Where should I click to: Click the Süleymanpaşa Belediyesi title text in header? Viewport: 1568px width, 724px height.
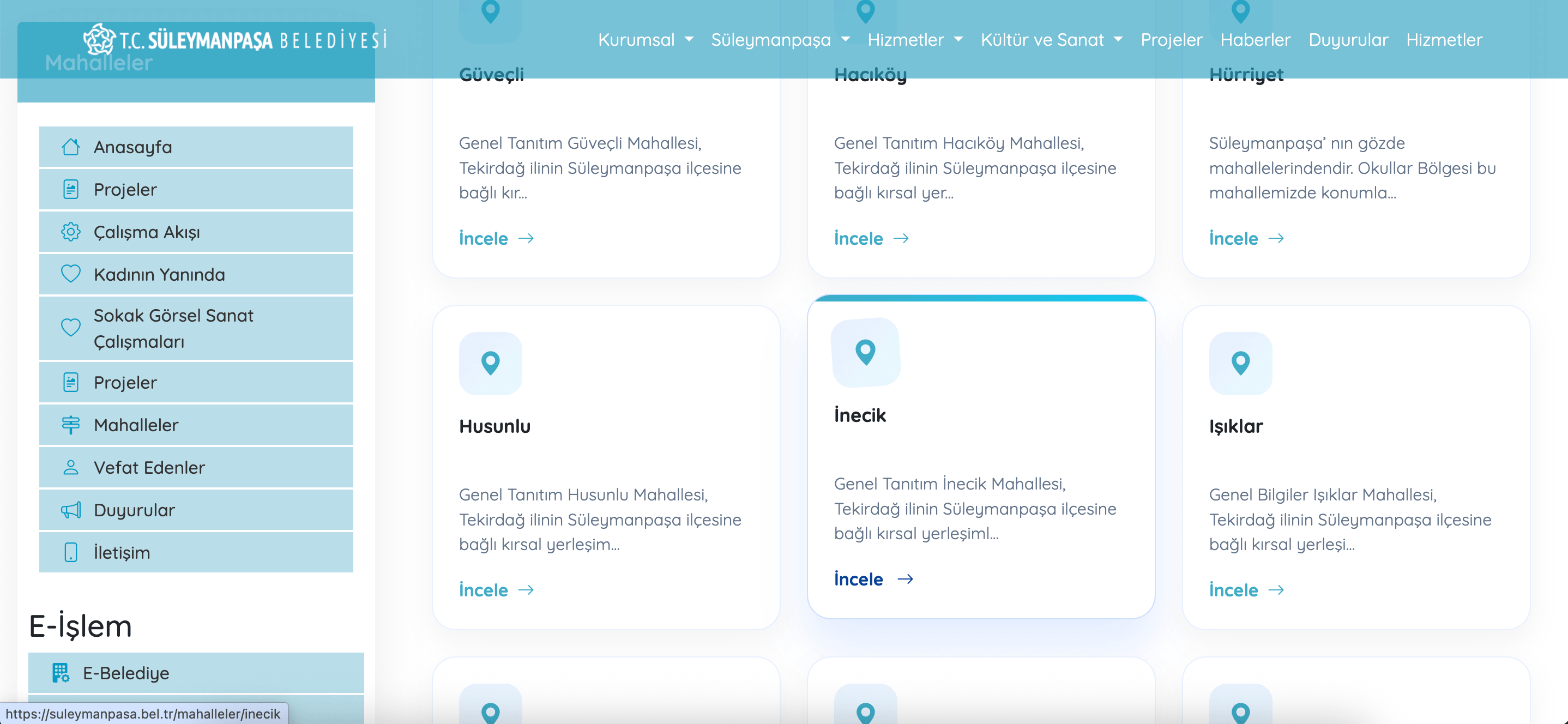pos(252,40)
